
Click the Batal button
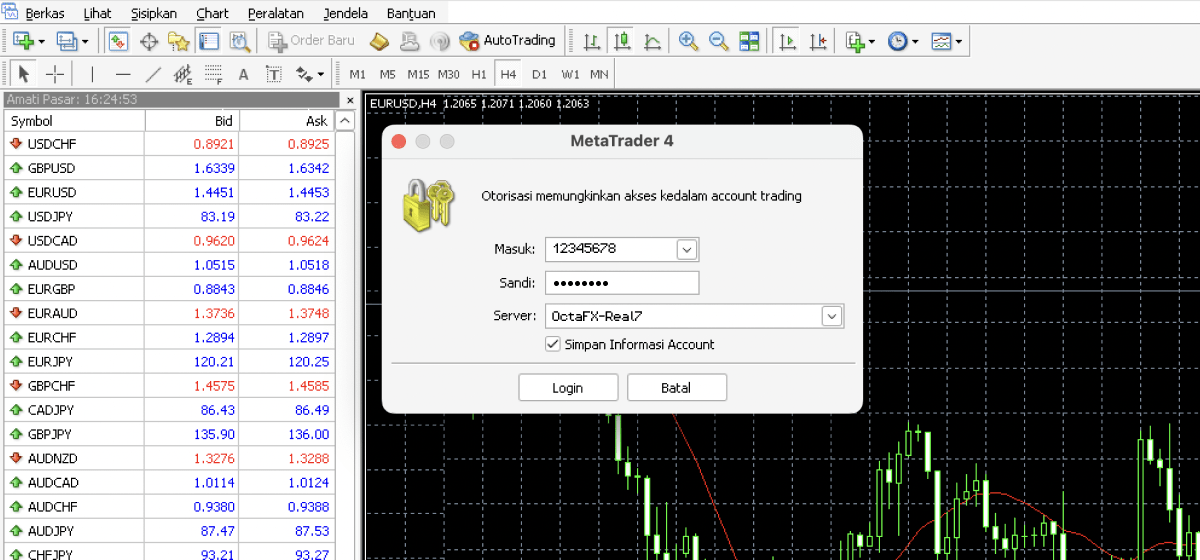pos(676,388)
